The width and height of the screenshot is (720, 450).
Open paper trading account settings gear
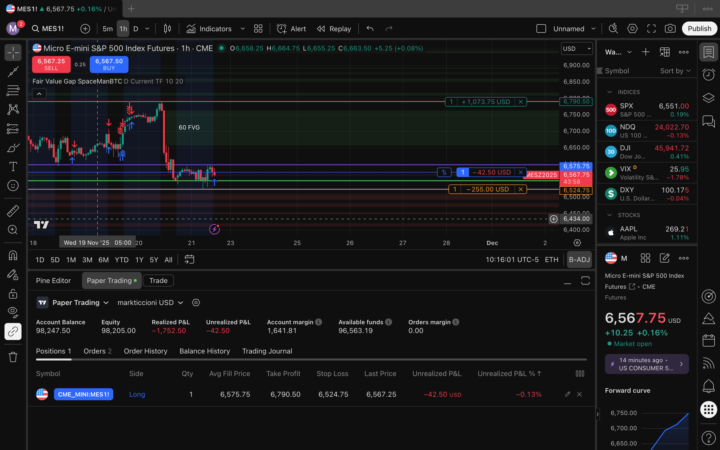195,302
